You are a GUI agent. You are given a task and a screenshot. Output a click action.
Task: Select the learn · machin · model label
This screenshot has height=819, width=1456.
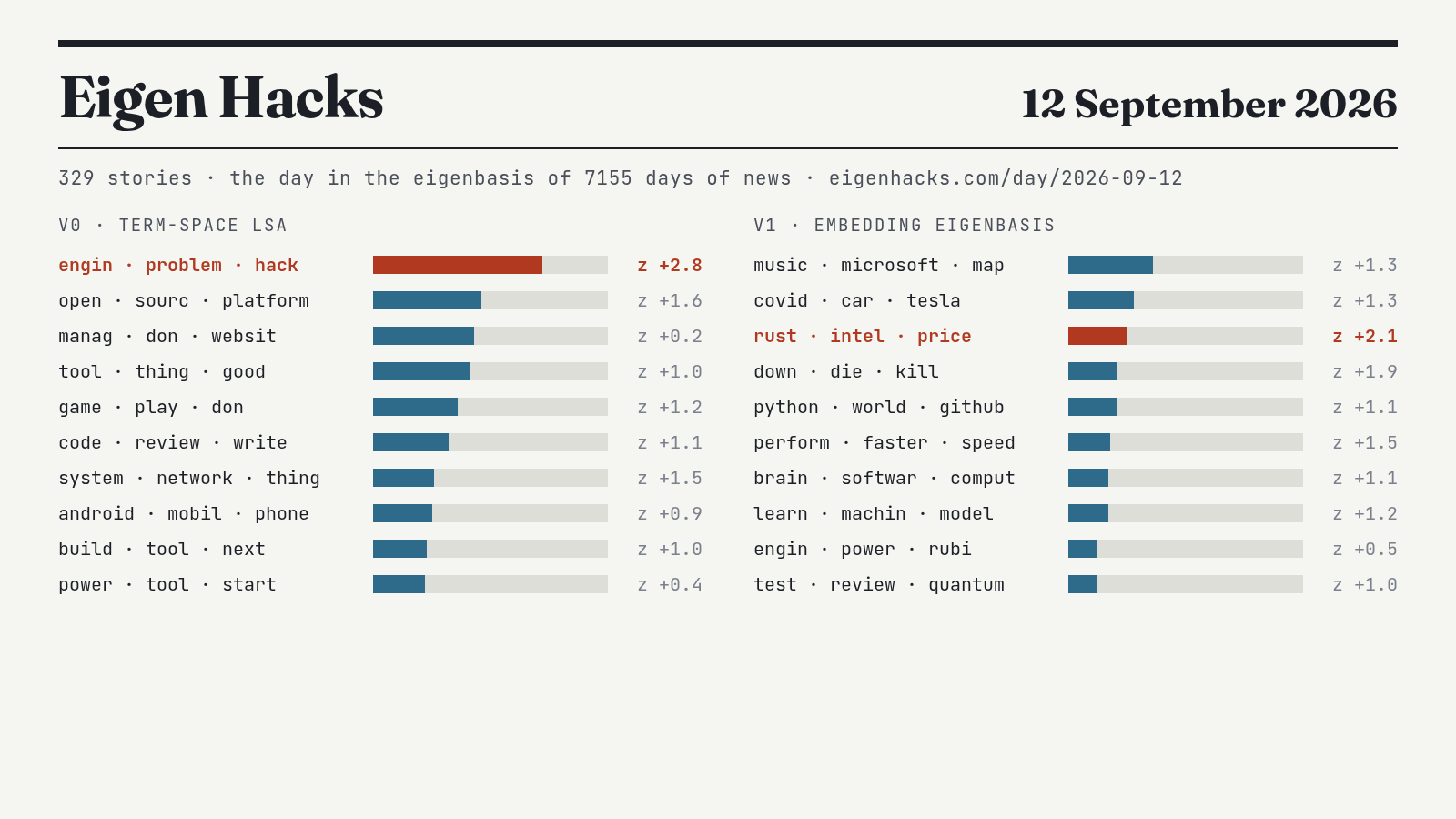pos(874,514)
